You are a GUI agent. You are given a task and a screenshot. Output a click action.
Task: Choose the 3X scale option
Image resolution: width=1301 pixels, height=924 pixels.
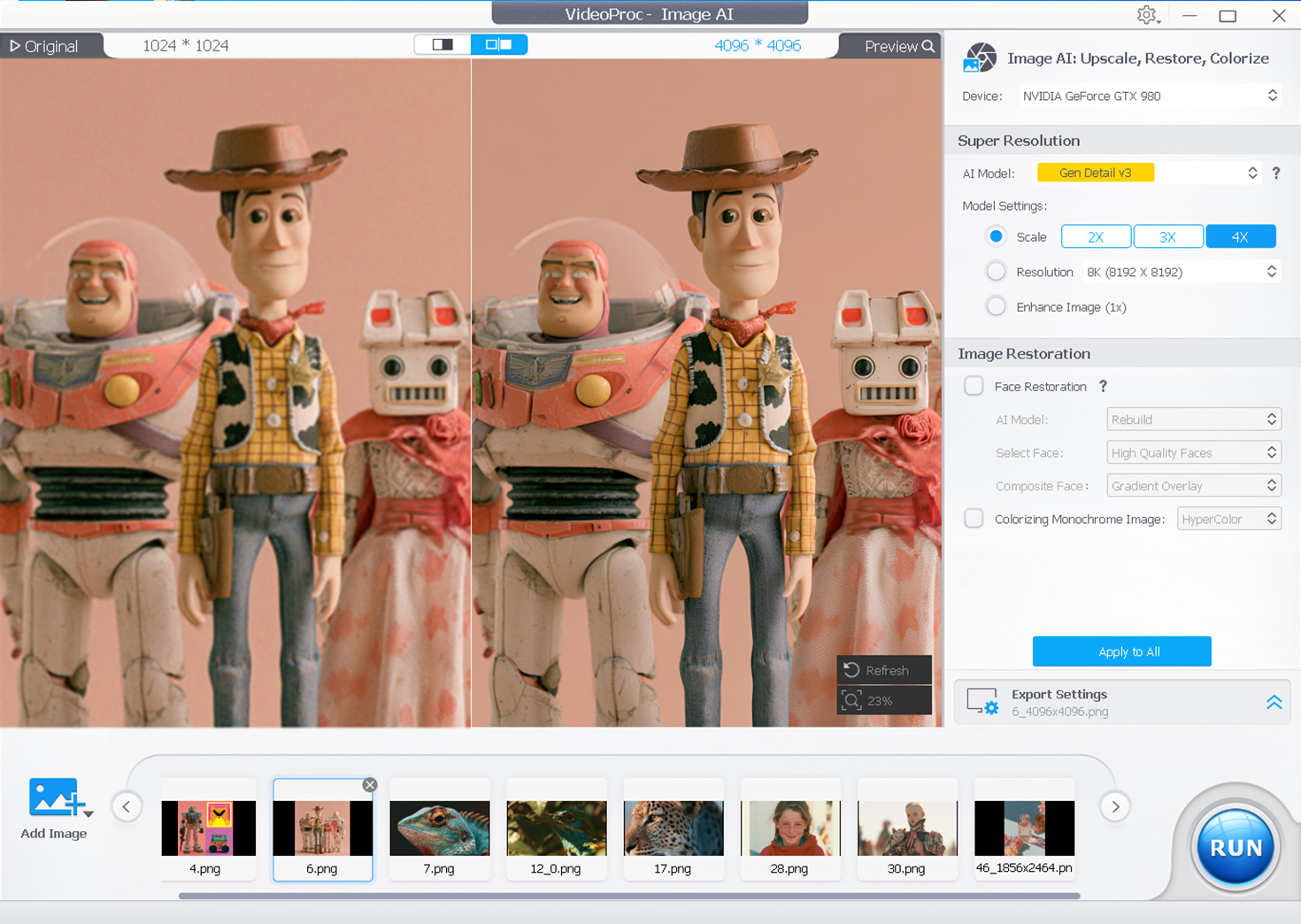point(1168,236)
